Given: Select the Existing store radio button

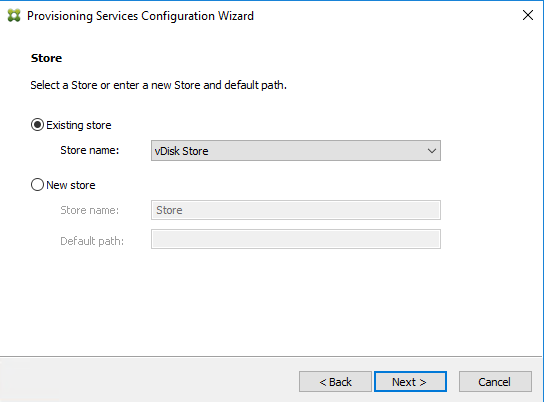Looking at the screenshot, I should pyautogui.click(x=37, y=125).
